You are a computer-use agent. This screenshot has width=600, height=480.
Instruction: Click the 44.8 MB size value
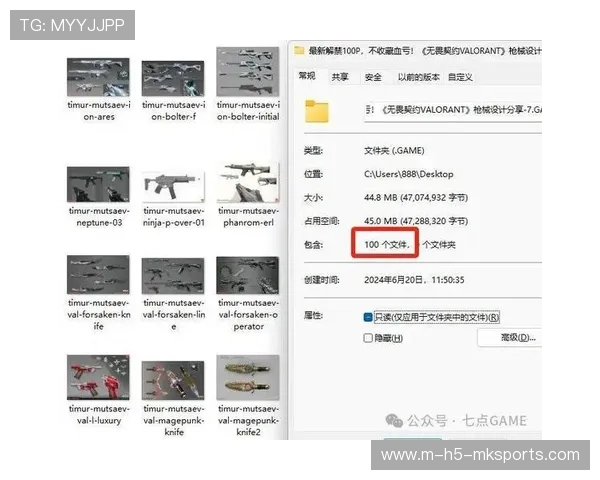click(x=416, y=198)
